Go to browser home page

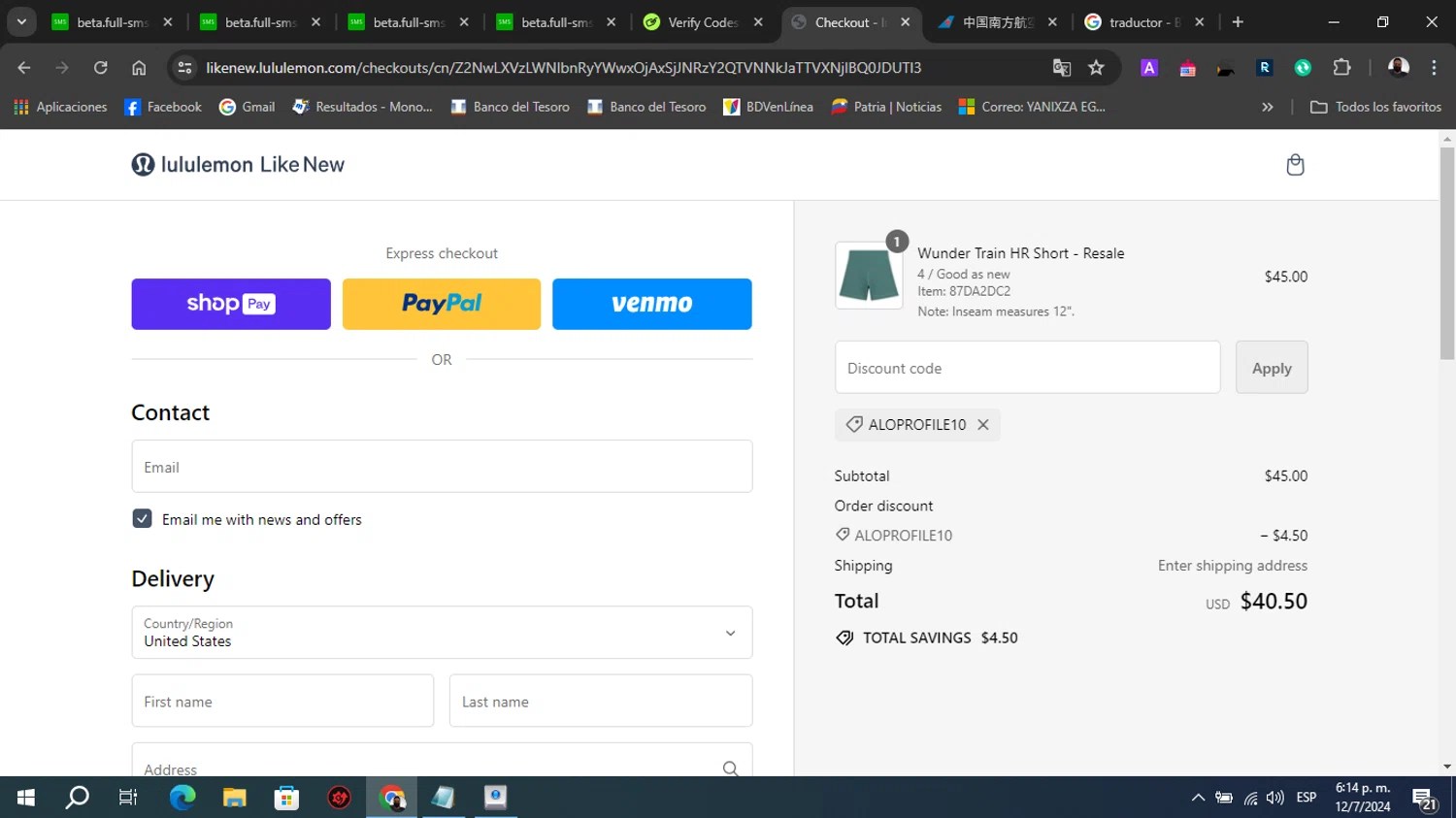point(139,67)
